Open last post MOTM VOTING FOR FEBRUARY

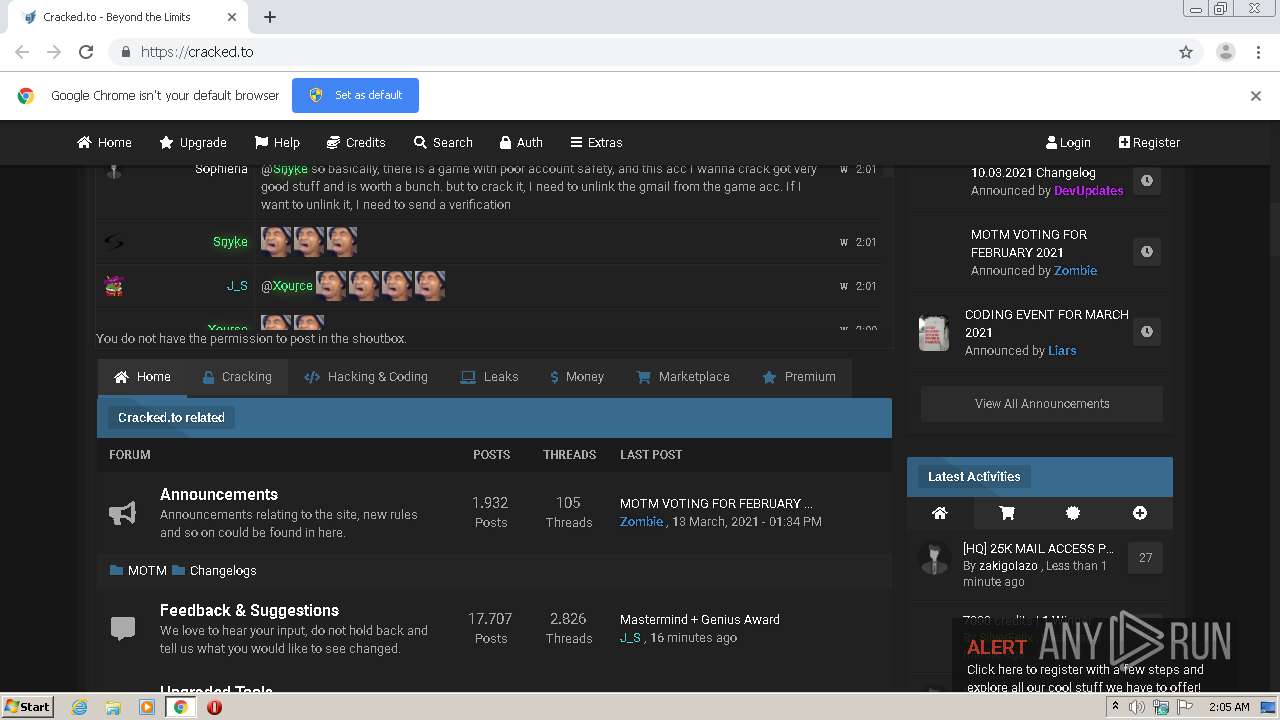click(716, 503)
